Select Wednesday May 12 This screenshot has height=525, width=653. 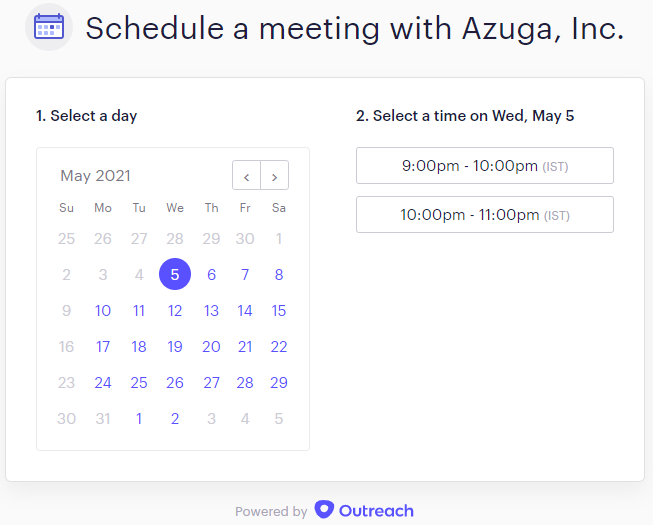coord(175,311)
